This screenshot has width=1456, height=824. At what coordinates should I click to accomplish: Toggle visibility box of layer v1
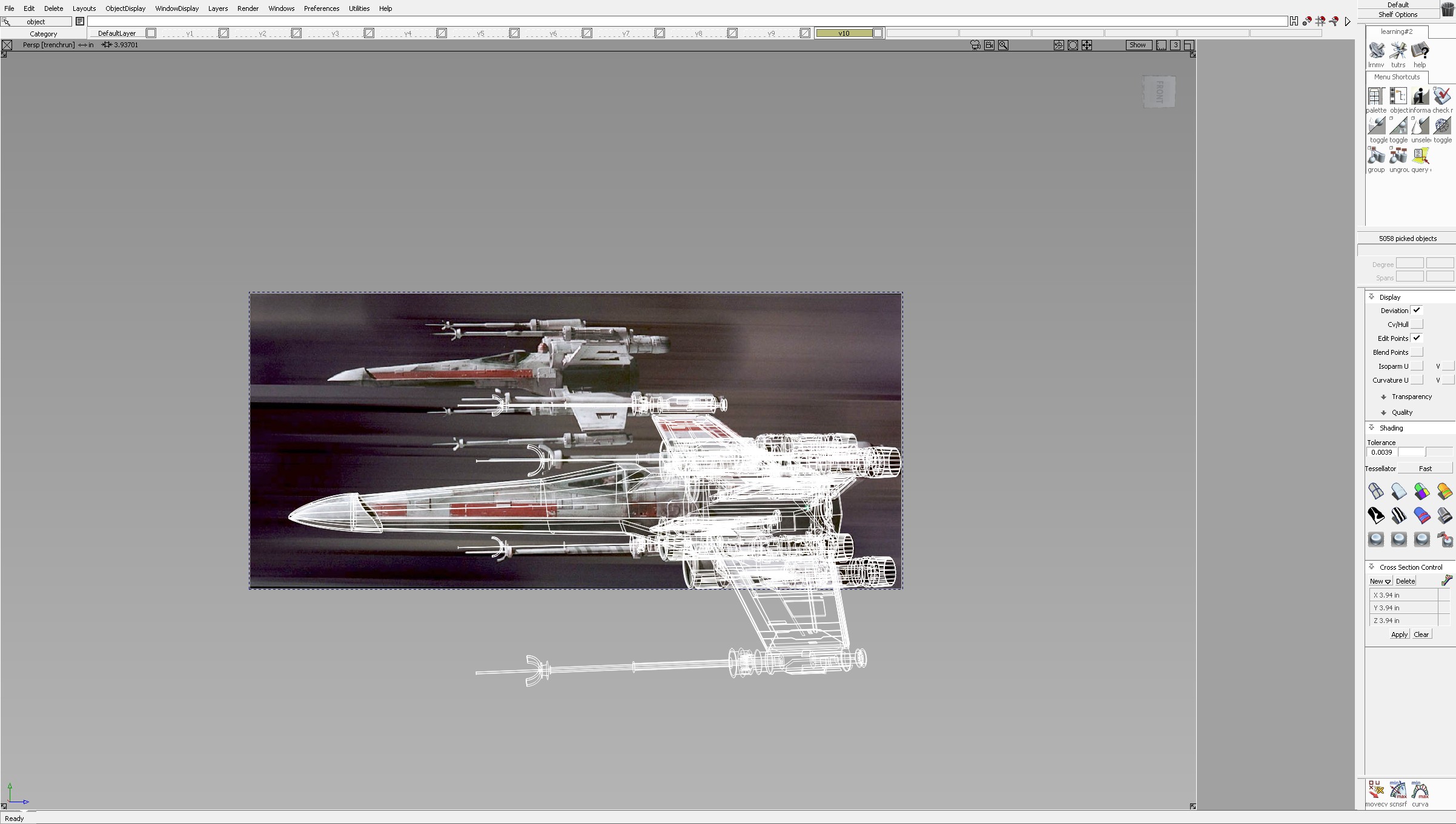point(223,33)
